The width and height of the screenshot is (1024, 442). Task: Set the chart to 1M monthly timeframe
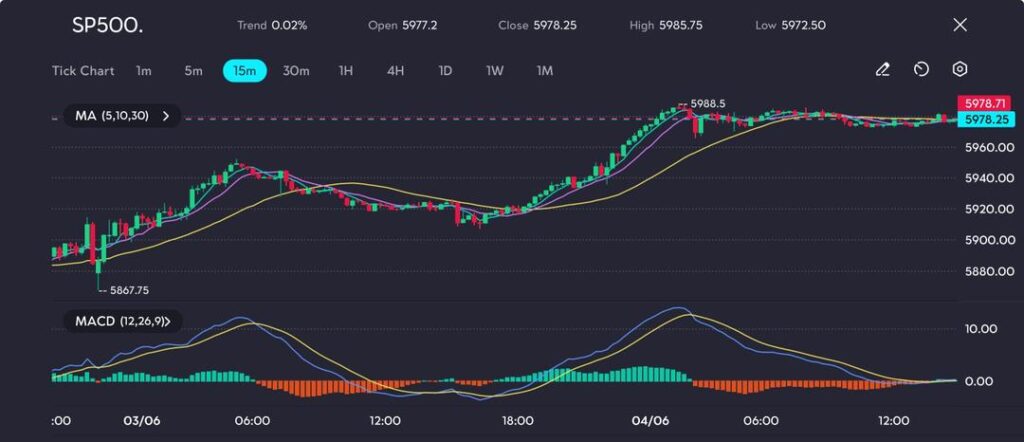[545, 71]
